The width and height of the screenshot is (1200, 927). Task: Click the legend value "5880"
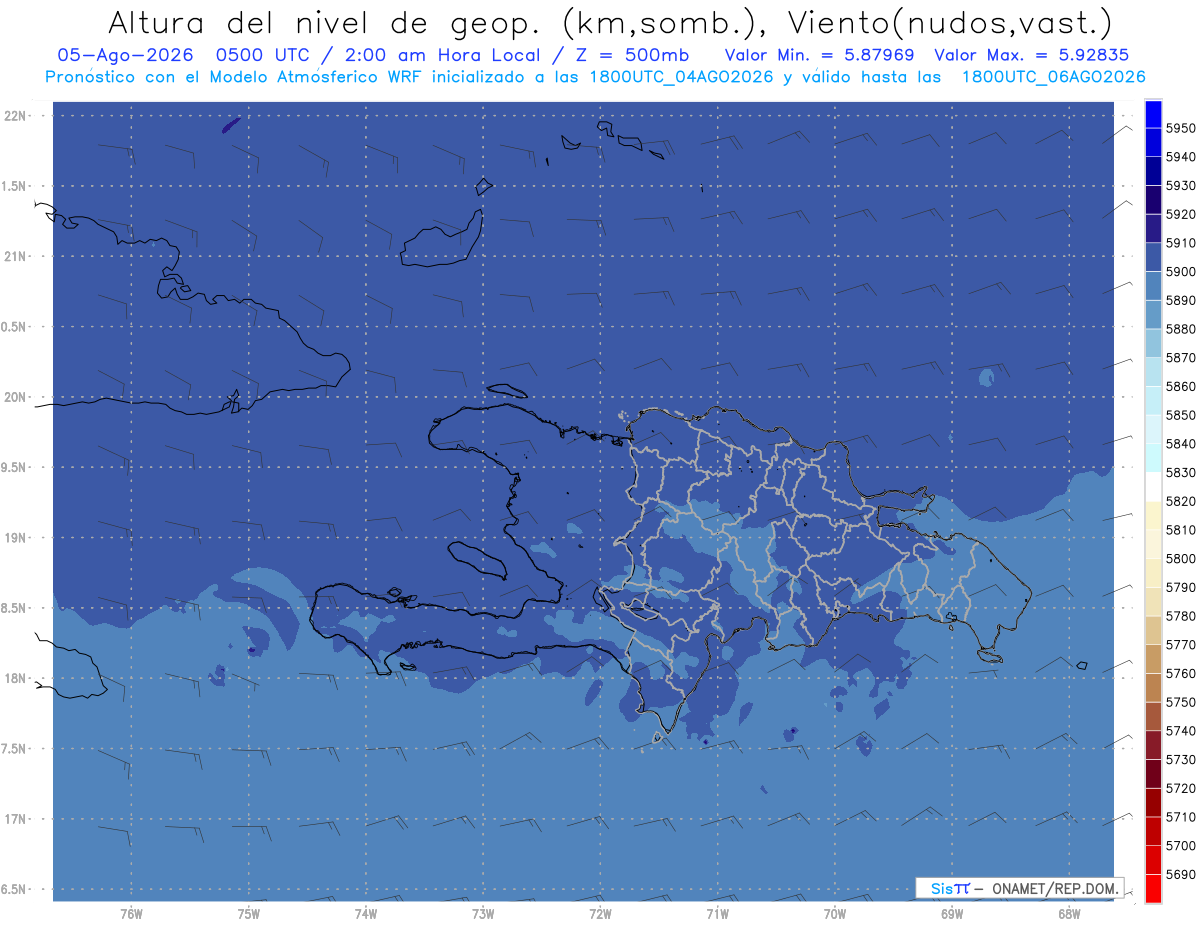[x=1180, y=329]
